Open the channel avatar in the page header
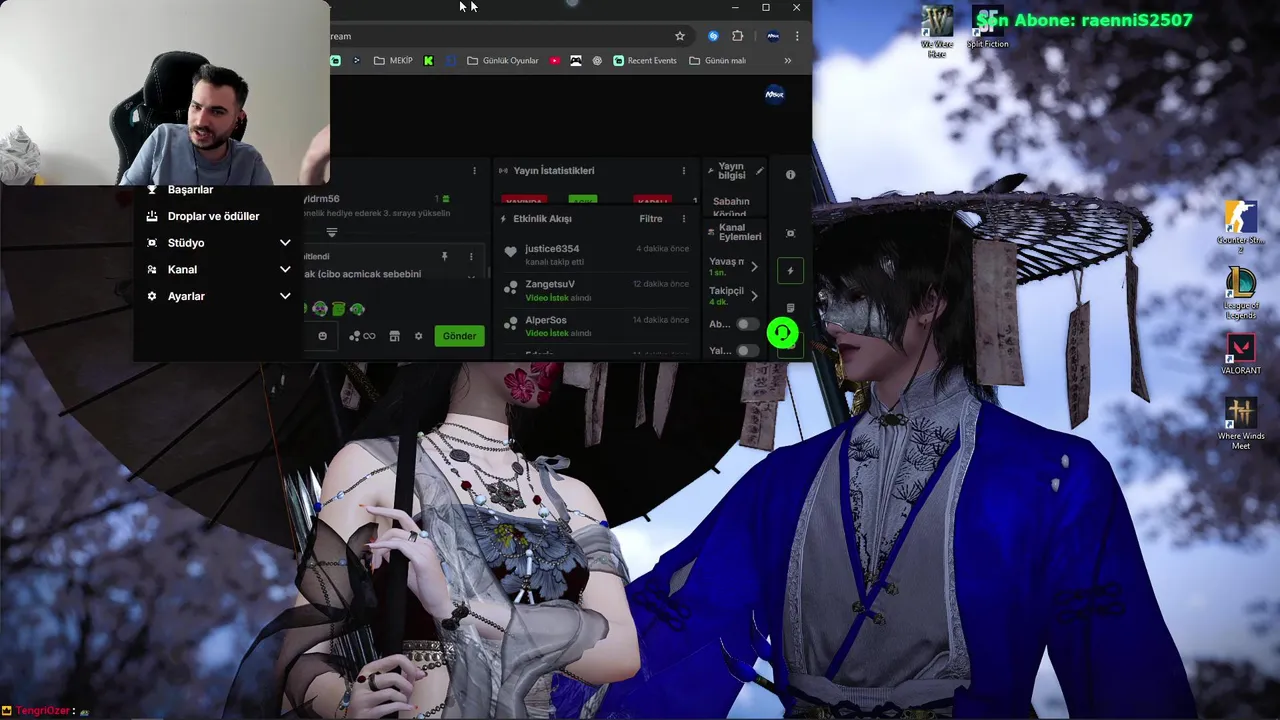 point(774,94)
